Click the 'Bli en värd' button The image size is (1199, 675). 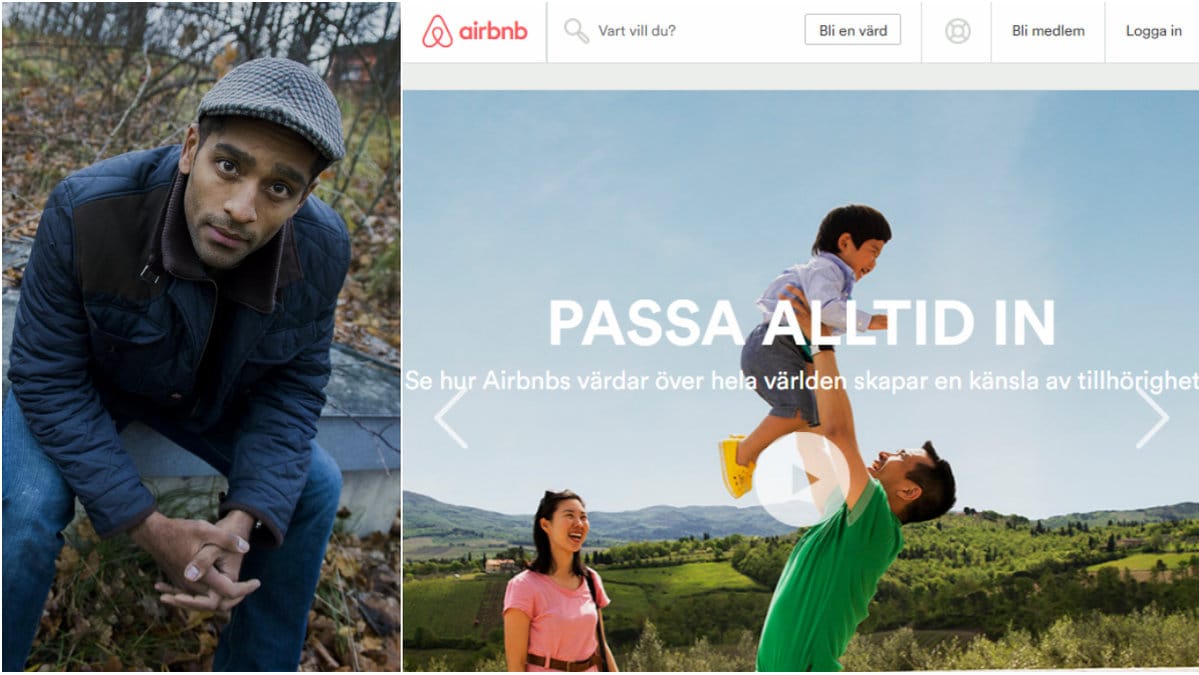click(853, 31)
